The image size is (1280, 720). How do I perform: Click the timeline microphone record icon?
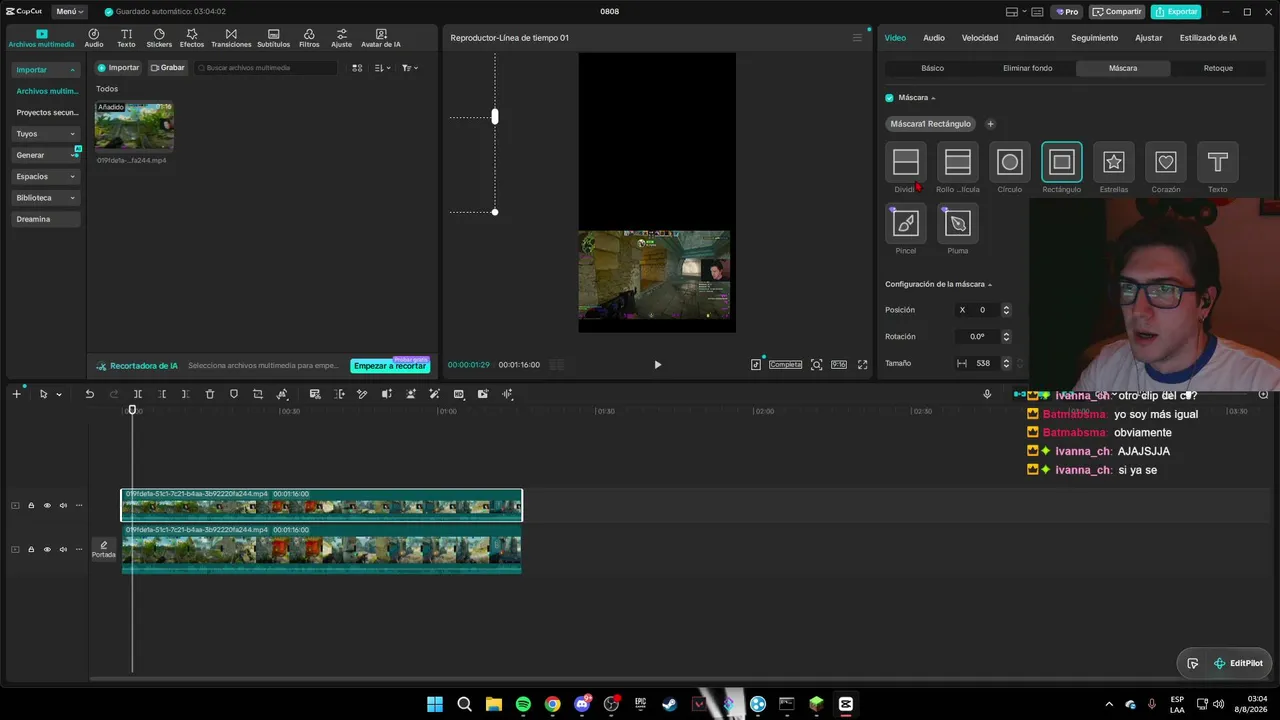987,394
